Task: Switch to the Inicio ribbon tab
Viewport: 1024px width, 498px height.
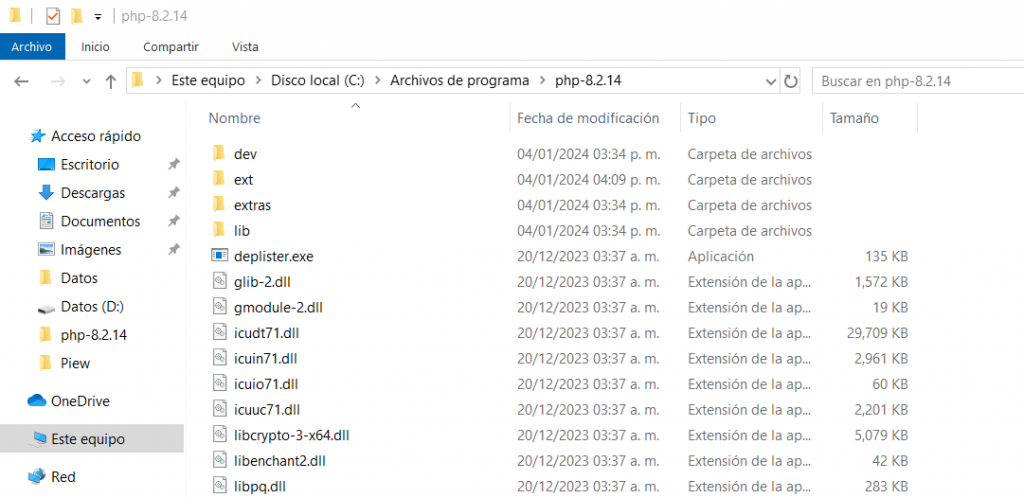Action: 95,46
